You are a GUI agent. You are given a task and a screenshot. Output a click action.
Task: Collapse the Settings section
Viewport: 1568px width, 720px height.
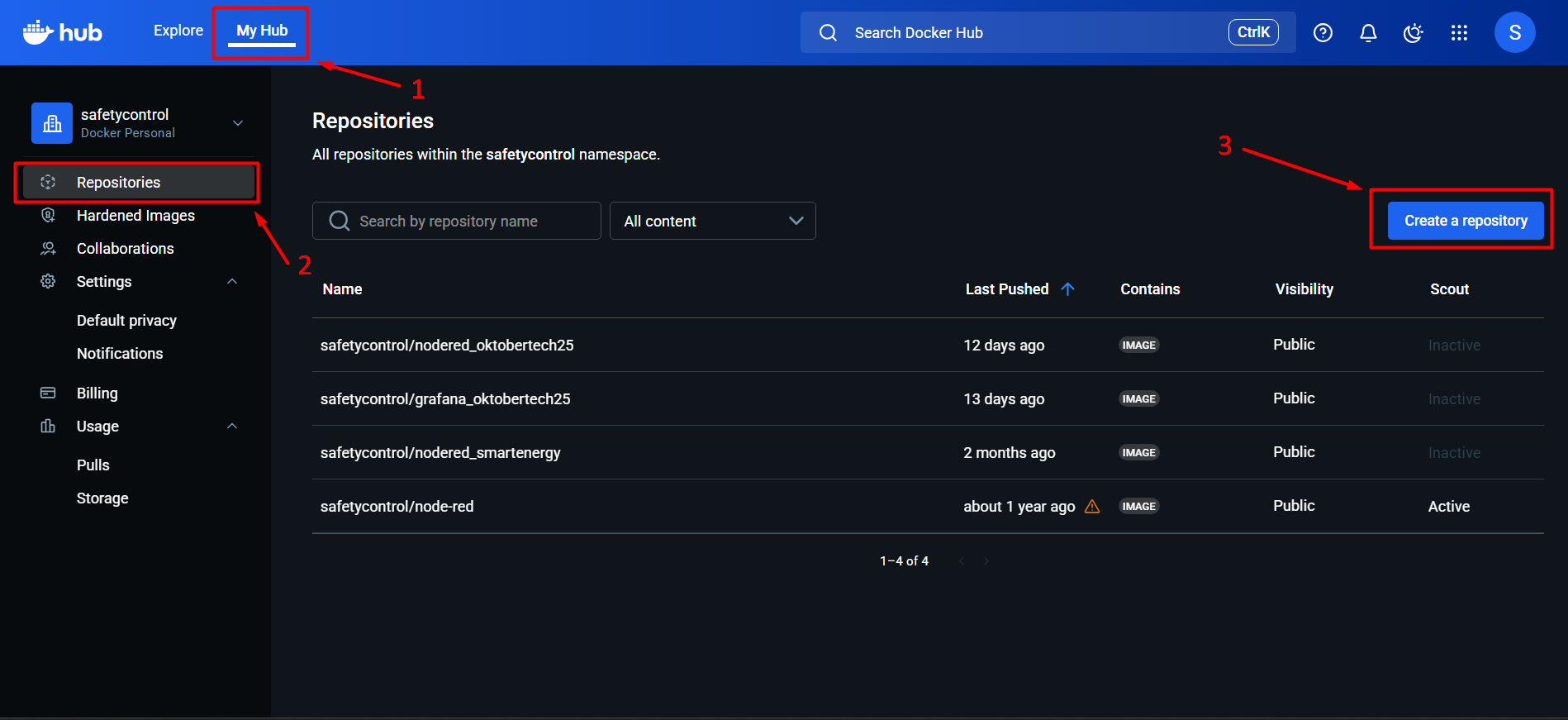232,282
